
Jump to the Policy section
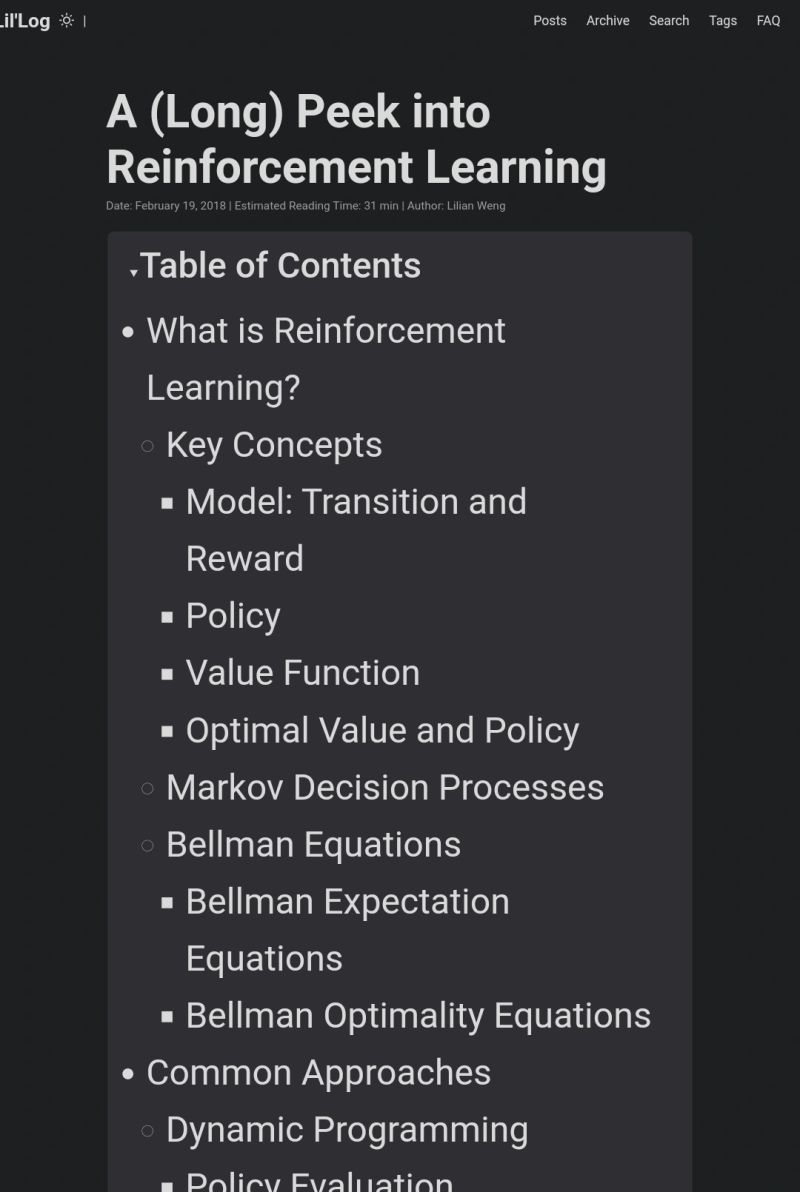pos(233,616)
